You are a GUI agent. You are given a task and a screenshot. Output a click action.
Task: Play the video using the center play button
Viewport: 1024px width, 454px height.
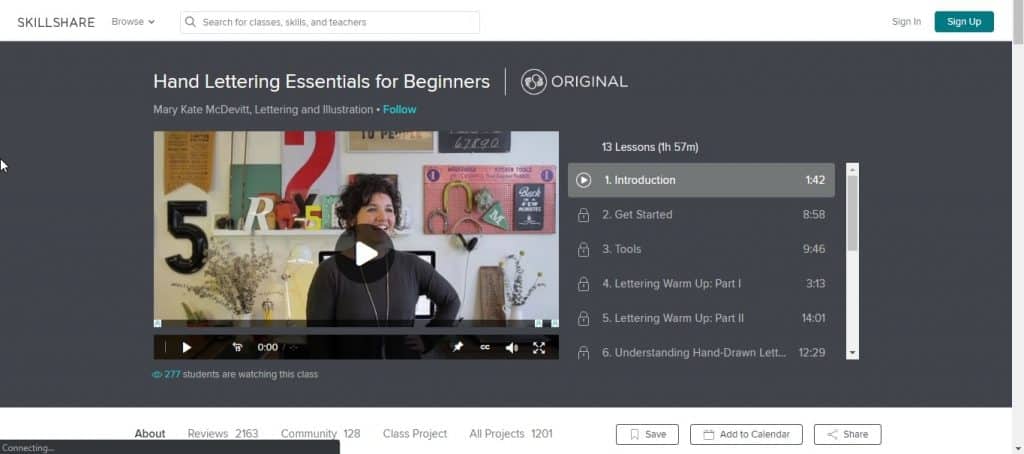tap(364, 253)
